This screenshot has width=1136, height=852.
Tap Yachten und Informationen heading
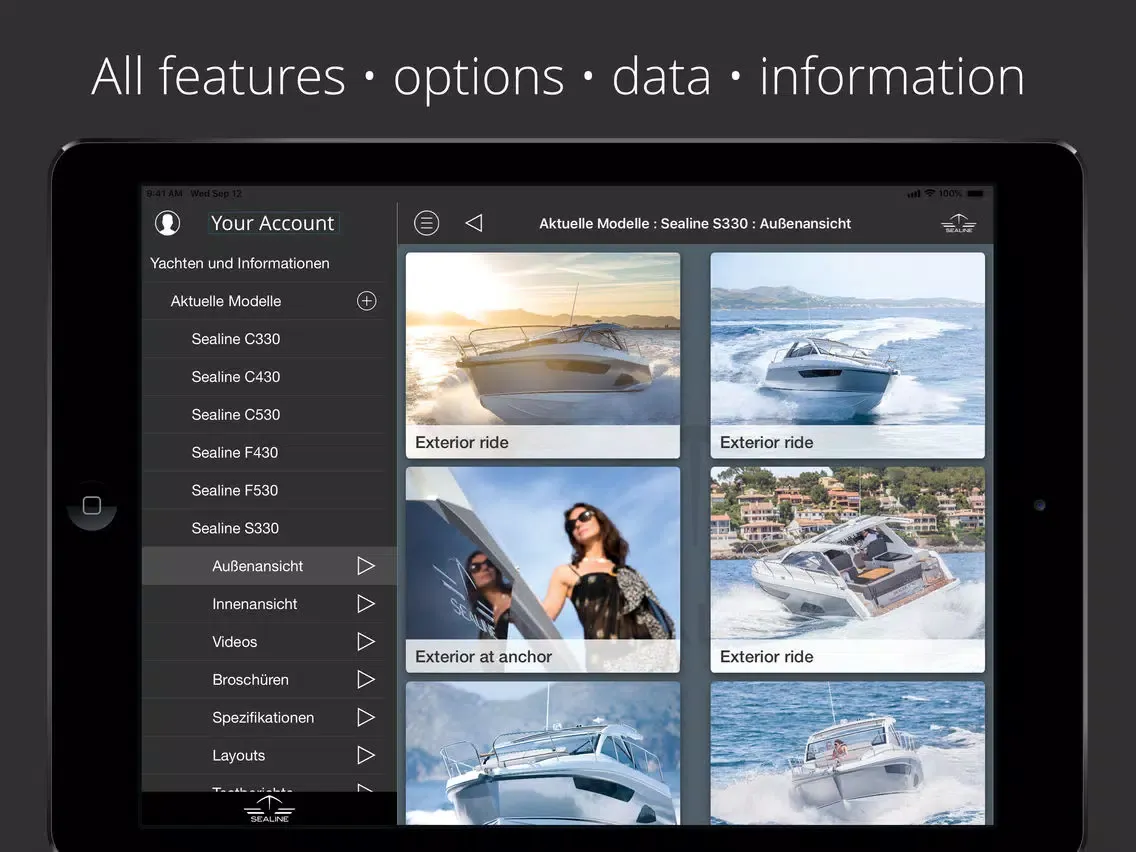(240, 263)
